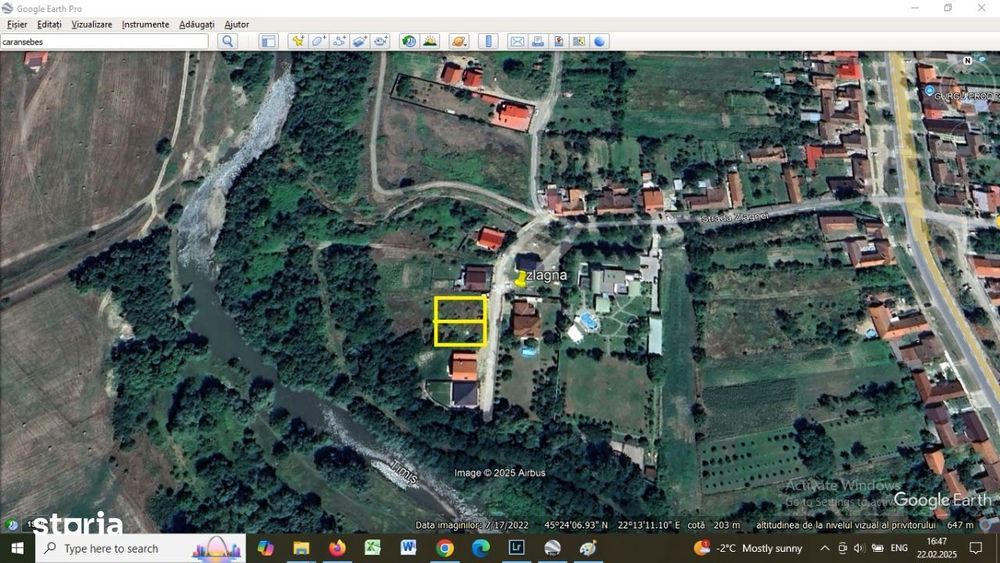Launch Firefox from the taskbar
This screenshot has width=1000, height=563.
pyautogui.click(x=337, y=548)
